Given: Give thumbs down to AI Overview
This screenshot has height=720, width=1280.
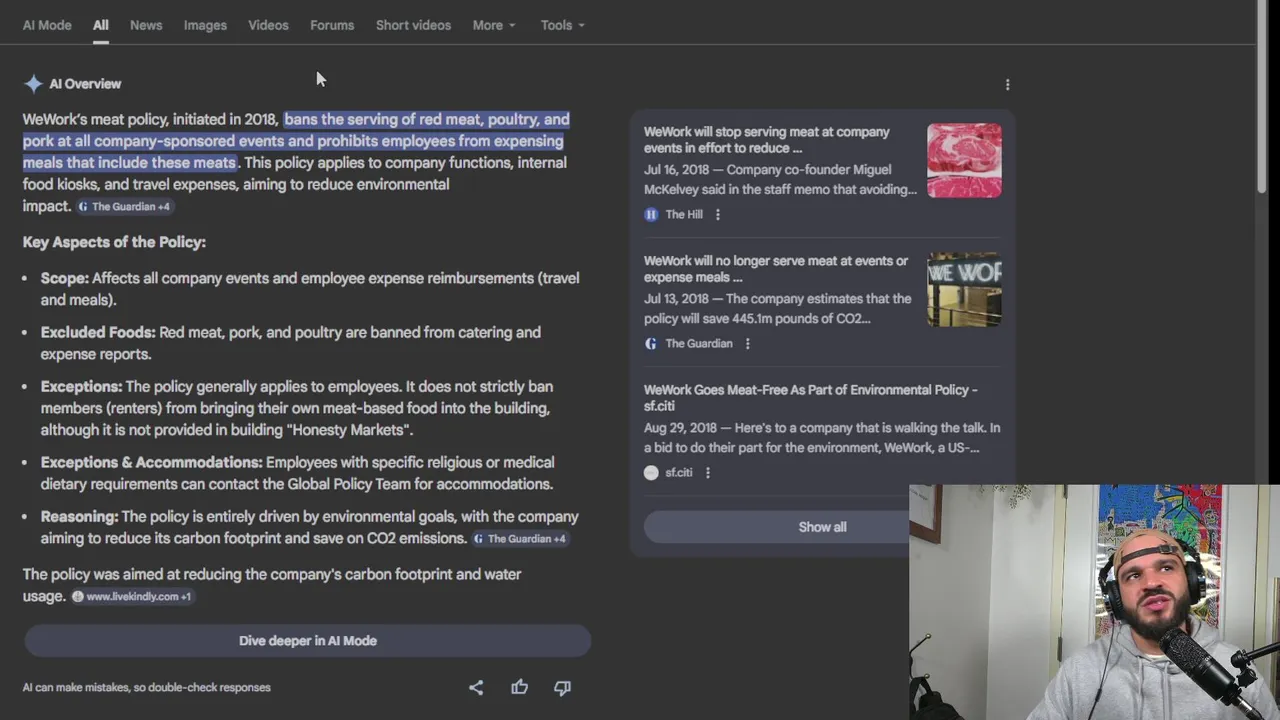Looking at the screenshot, I should [x=562, y=687].
